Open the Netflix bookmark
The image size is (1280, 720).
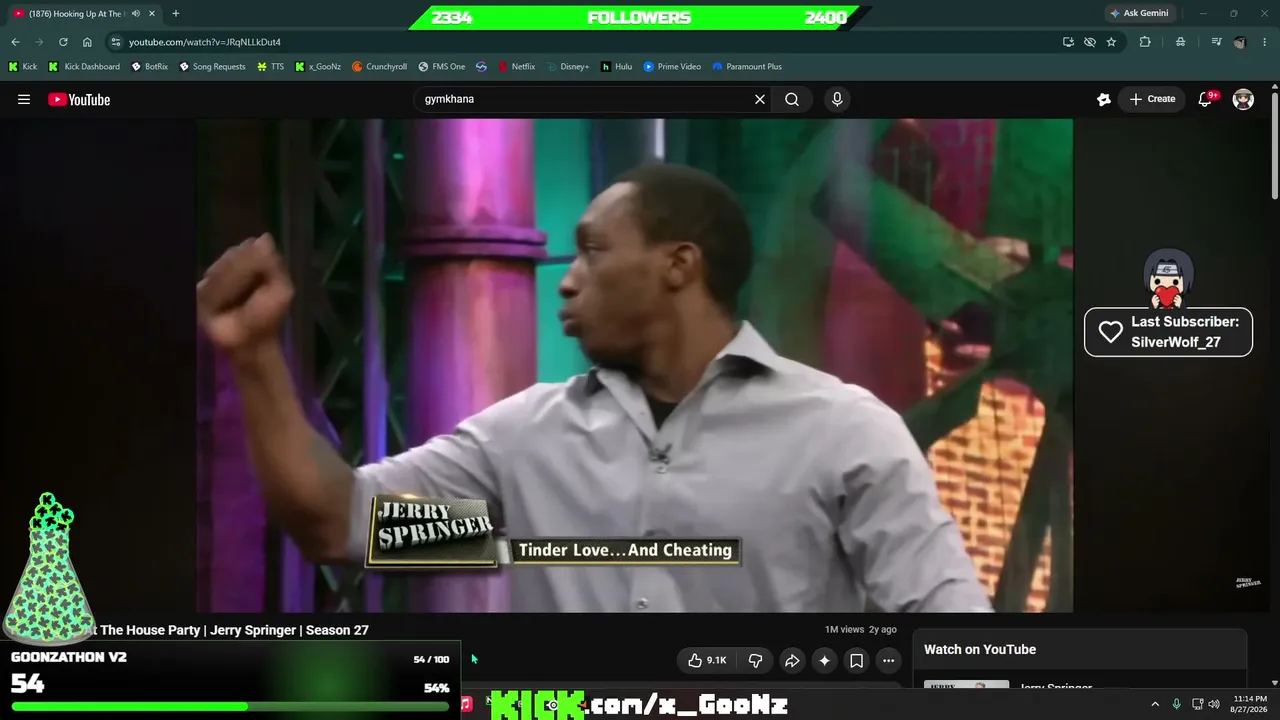pyautogui.click(x=516, y=66)
